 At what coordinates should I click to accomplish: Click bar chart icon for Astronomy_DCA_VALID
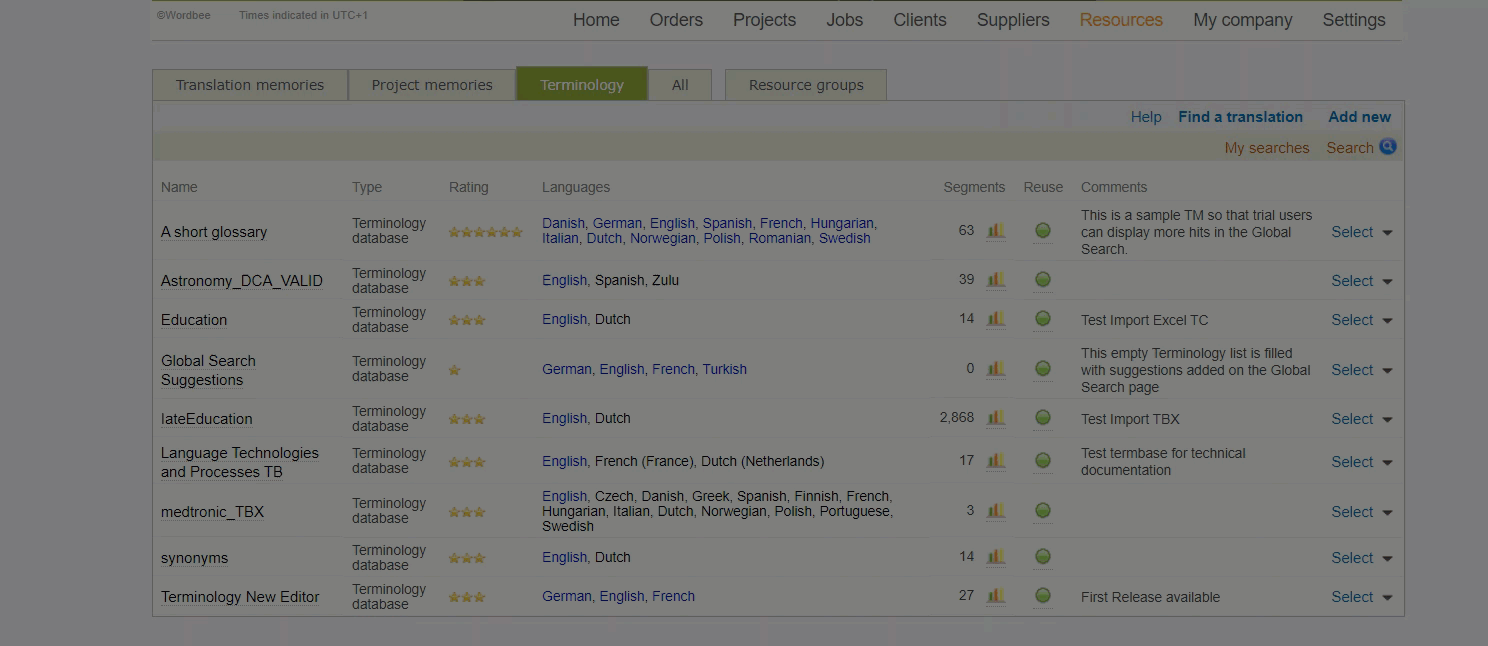[x=995, y=280]
